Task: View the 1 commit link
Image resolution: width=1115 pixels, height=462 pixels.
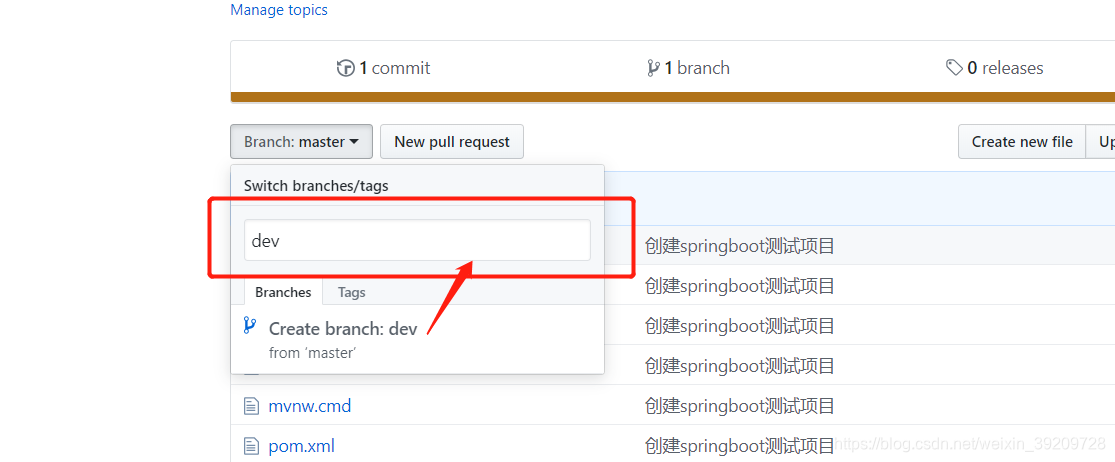Action: click(x=395, y=68)
